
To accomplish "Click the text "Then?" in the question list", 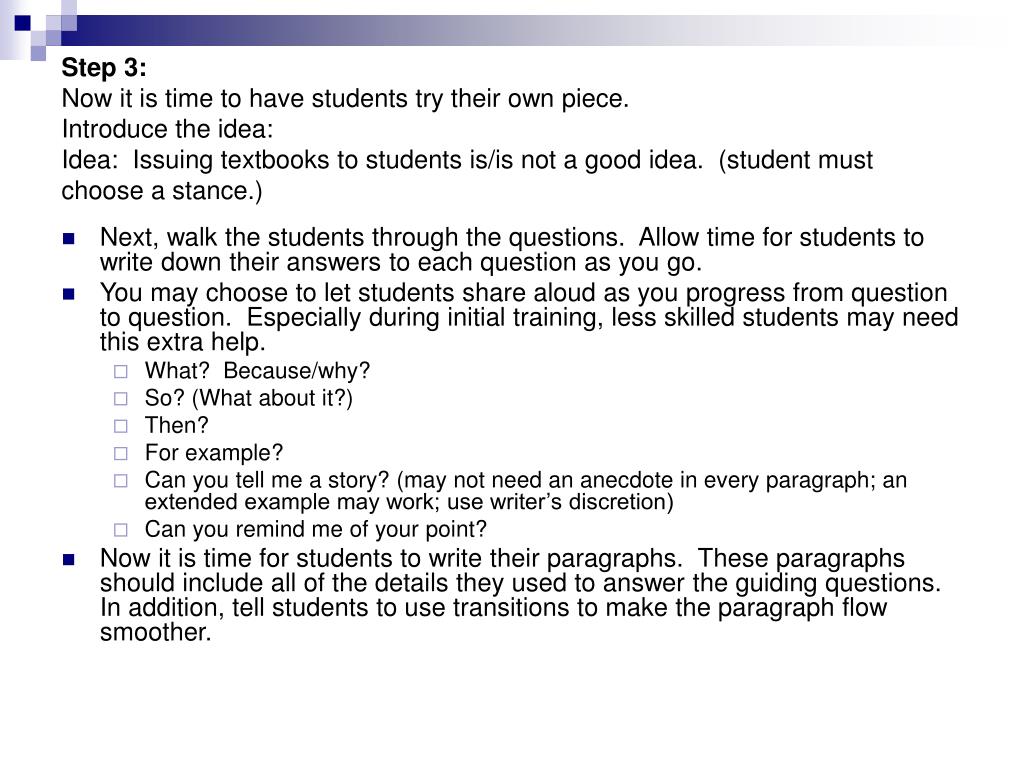I will click(176, 426).
